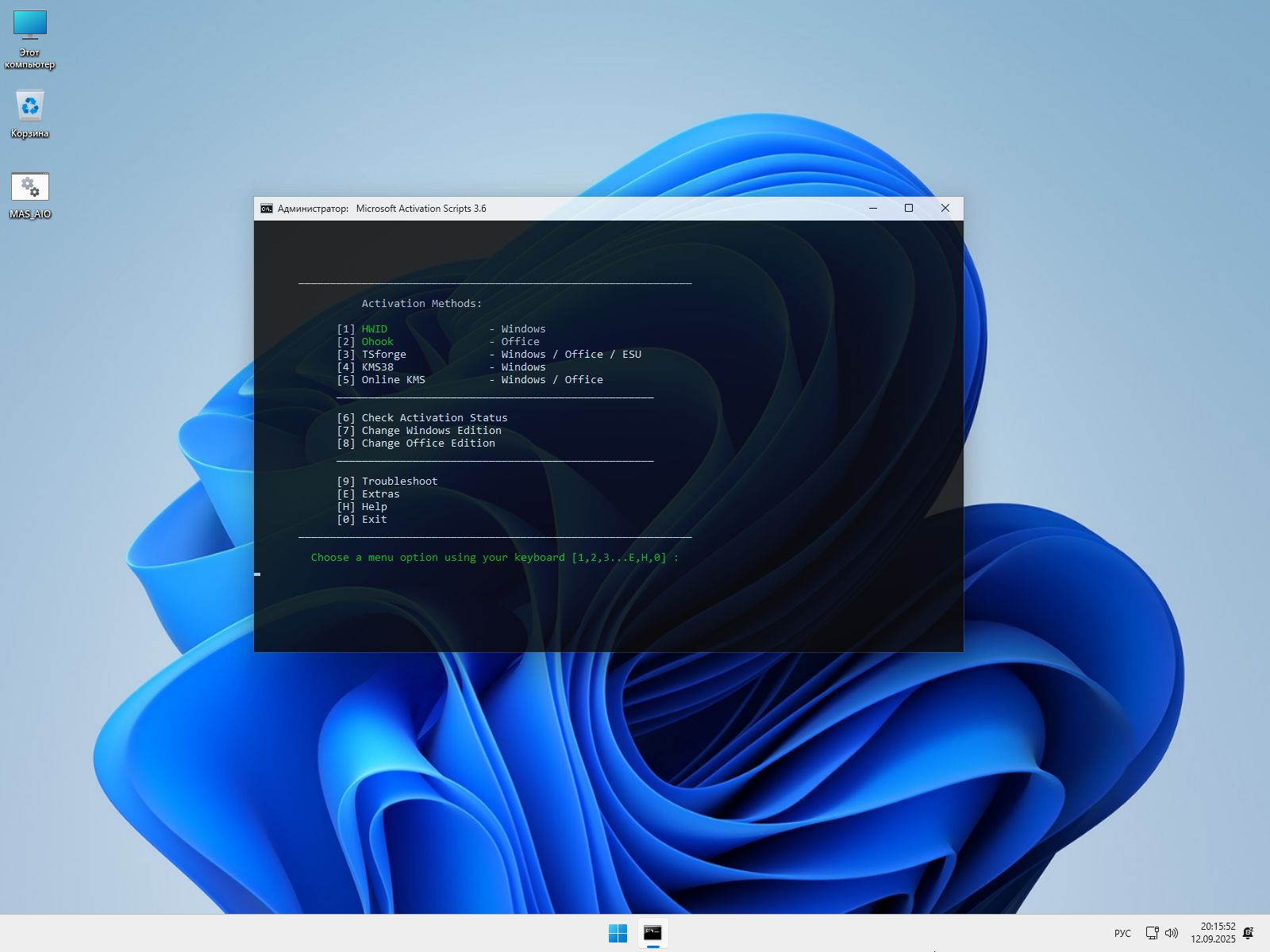Click the '[0] Exit' line

362,520
